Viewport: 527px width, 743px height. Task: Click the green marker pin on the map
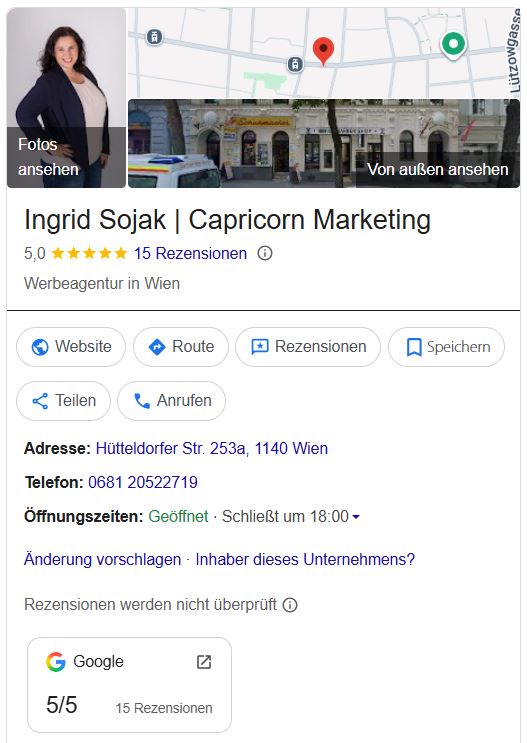pyautogui.click(x=454, y=46)
